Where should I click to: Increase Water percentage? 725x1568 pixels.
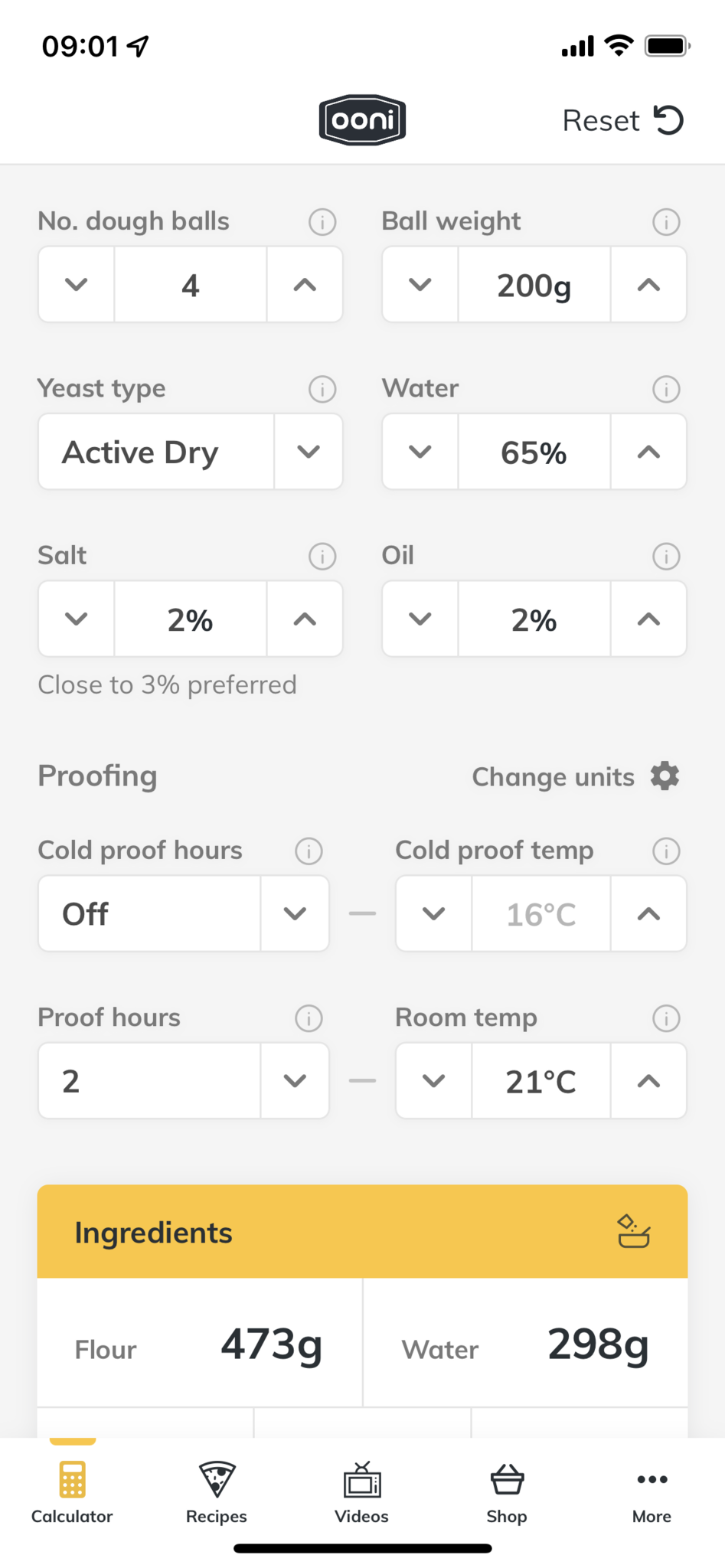pyautogui.click(x=648, y=452)
